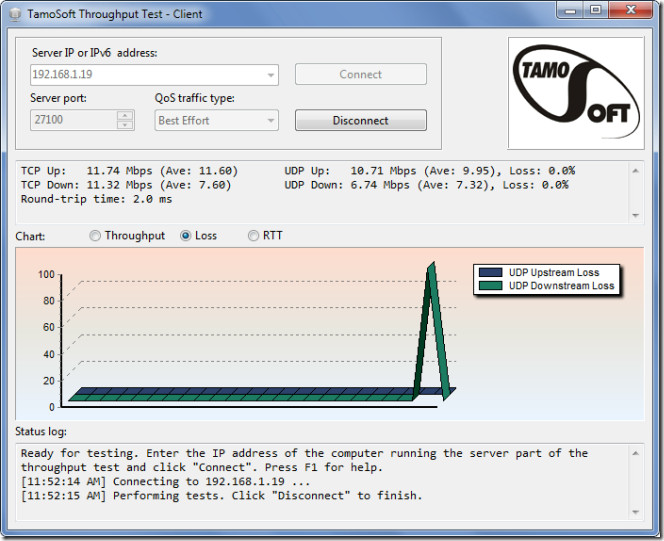Click the Server port field showing 27100
The width and height of the screenshot is (664, 541).
click(x=82, y=120)
